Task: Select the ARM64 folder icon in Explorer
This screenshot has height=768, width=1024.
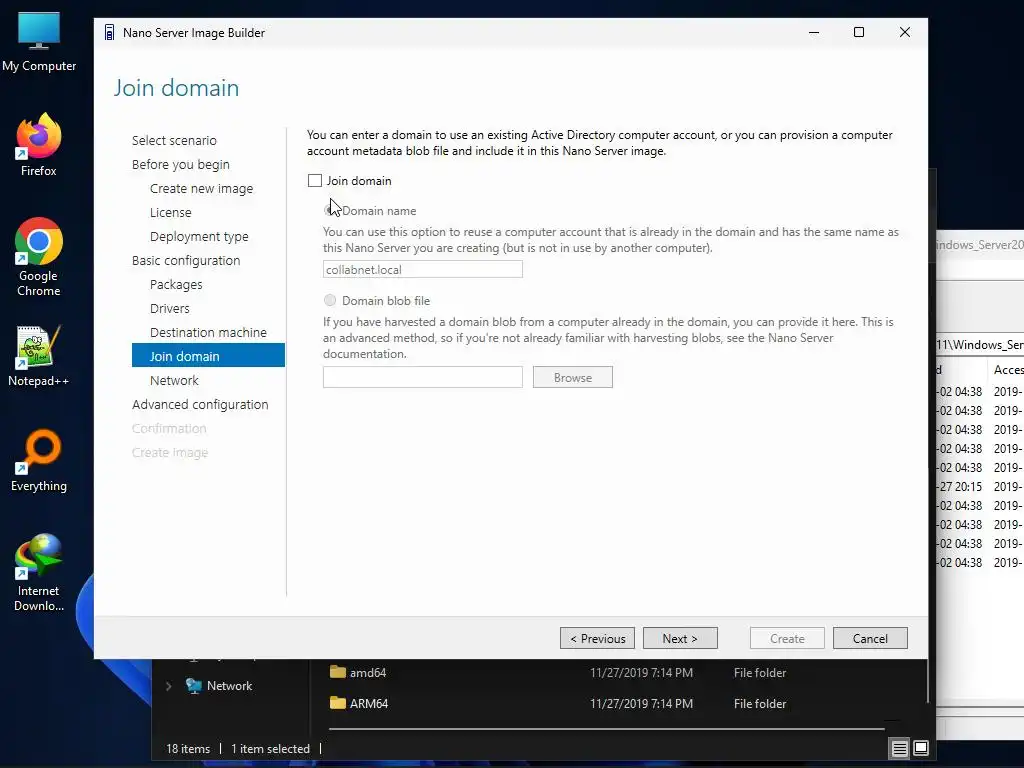Action: [x=338, y=703]
